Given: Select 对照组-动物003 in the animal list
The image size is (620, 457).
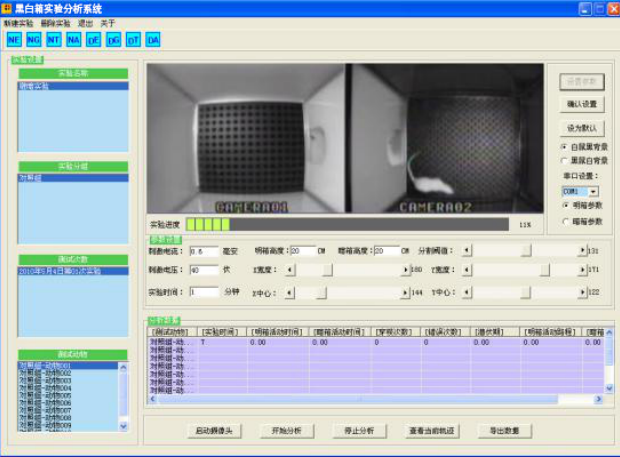Looking at the screenshot, I should pyautogui.click(x=60, y=381).
